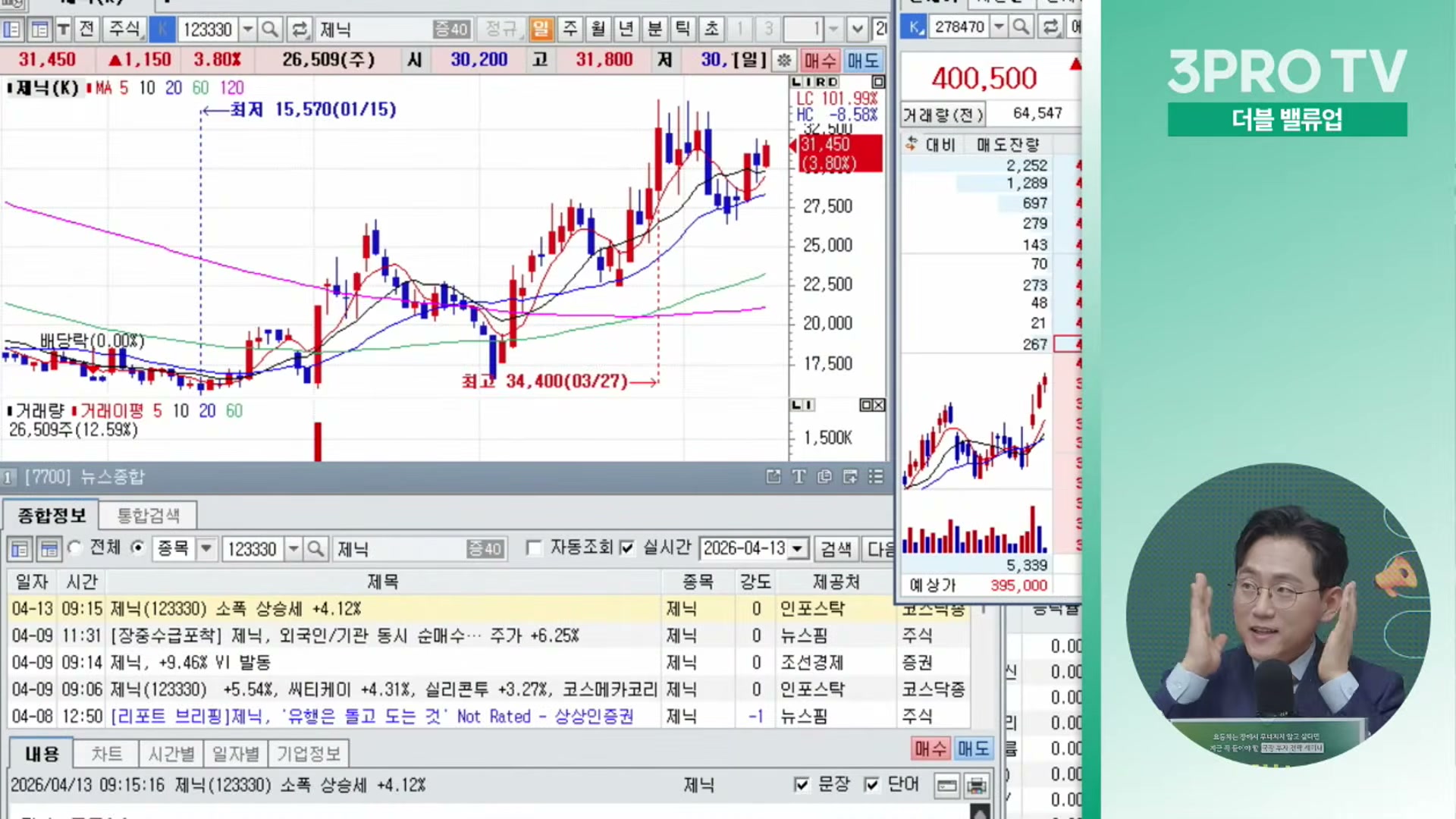Open the 기업정보 tab
The image size is (1456, 819).
point(308,754)
